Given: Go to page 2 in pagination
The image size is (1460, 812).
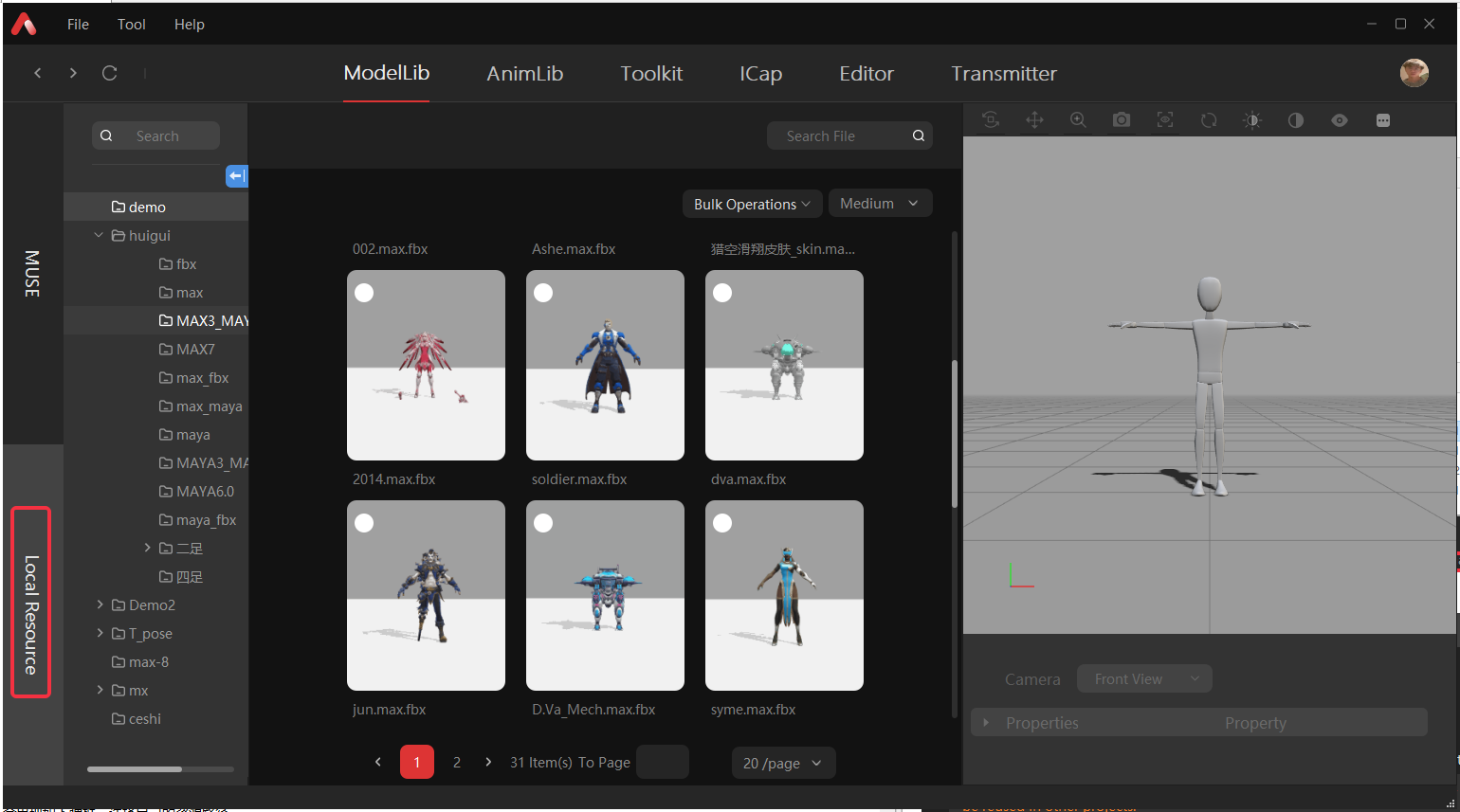Looking at the screenshot, I should (x=457, y=762).
